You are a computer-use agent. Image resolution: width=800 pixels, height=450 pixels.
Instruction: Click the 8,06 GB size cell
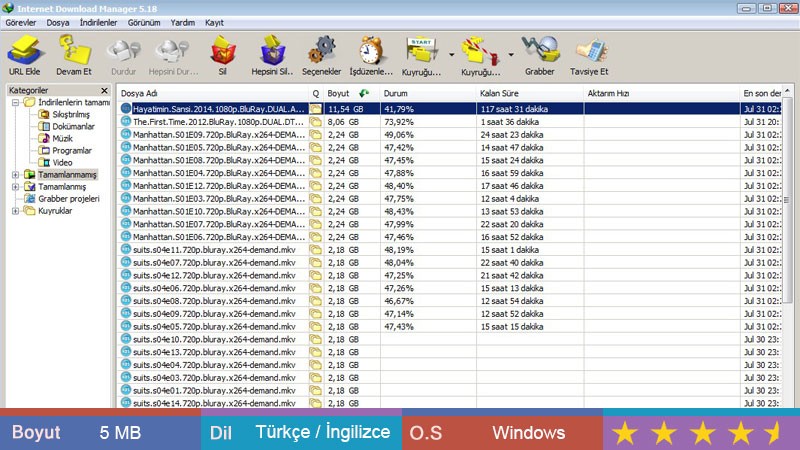pos(352,122)
